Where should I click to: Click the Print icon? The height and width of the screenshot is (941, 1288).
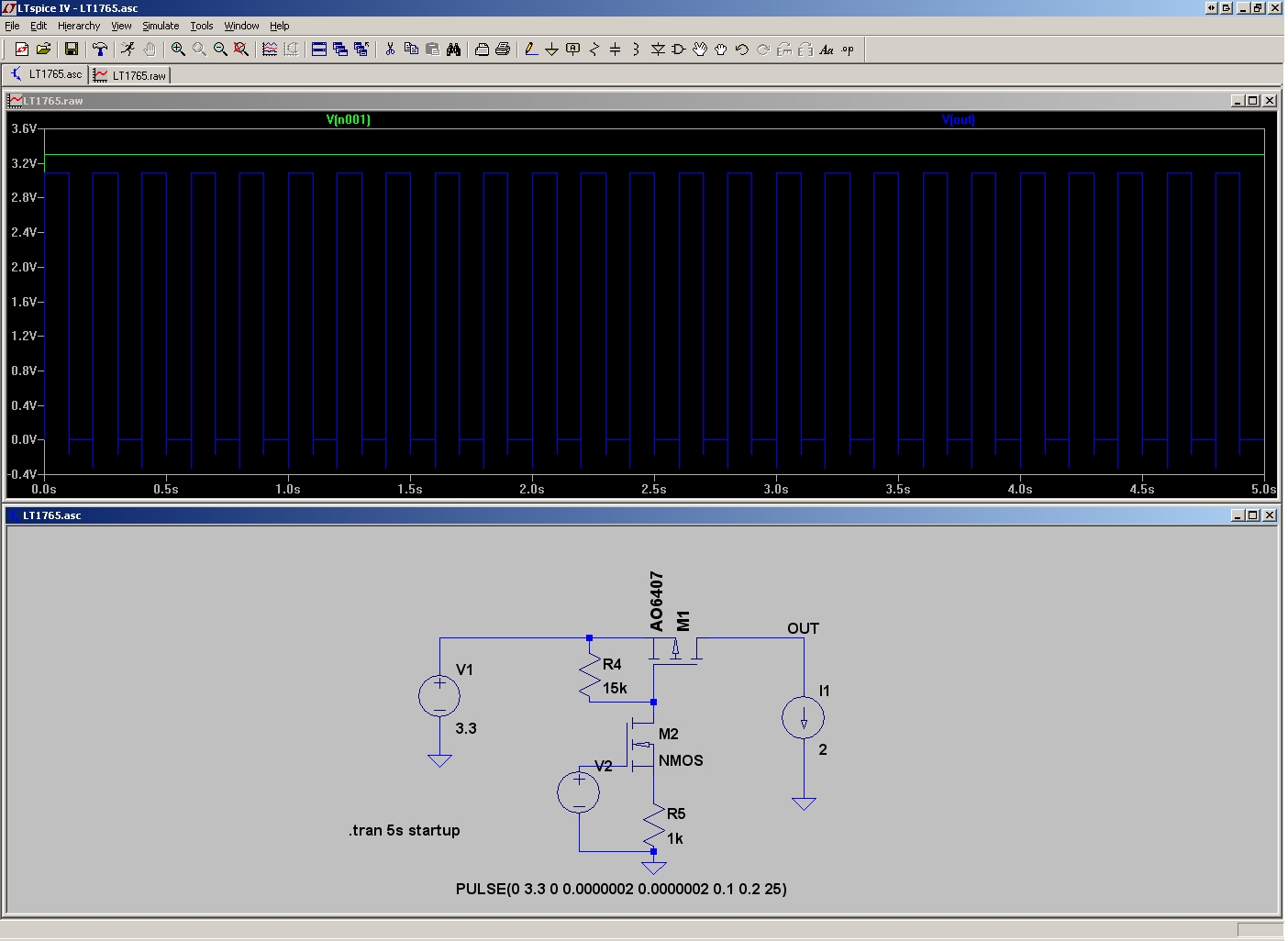point(503,50)
